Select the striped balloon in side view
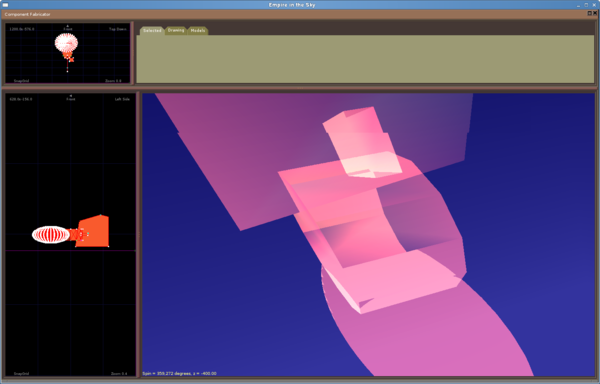The image size is (600, 384). tap(51, 234)
